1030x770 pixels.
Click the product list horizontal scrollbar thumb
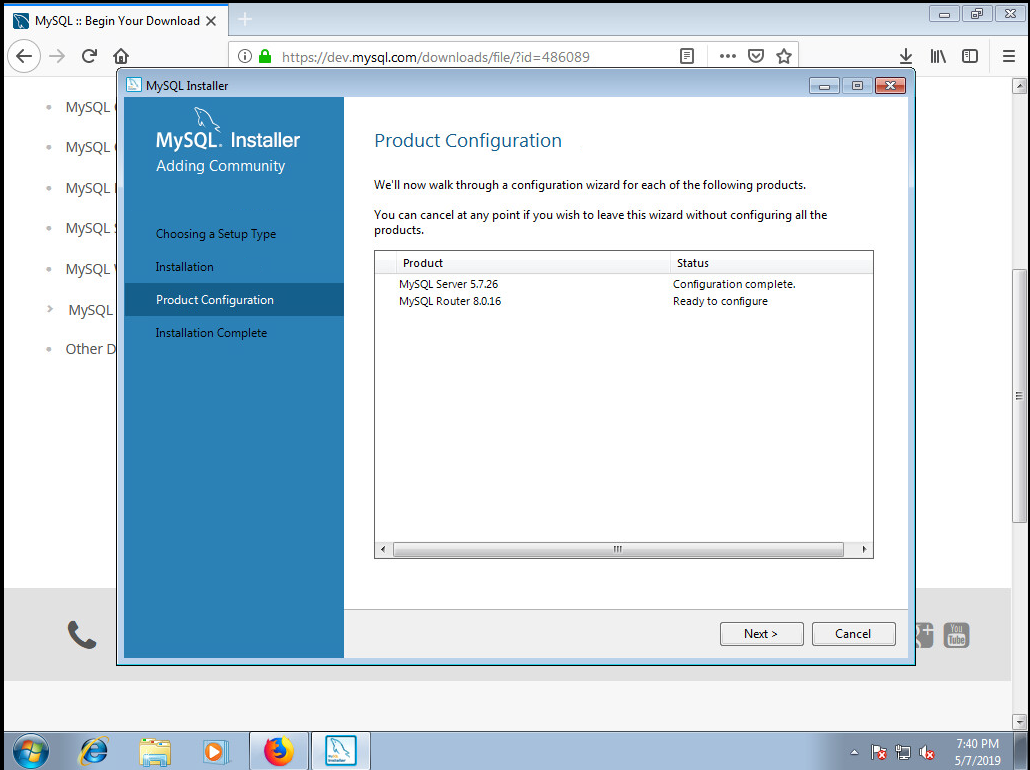[617, 549]
